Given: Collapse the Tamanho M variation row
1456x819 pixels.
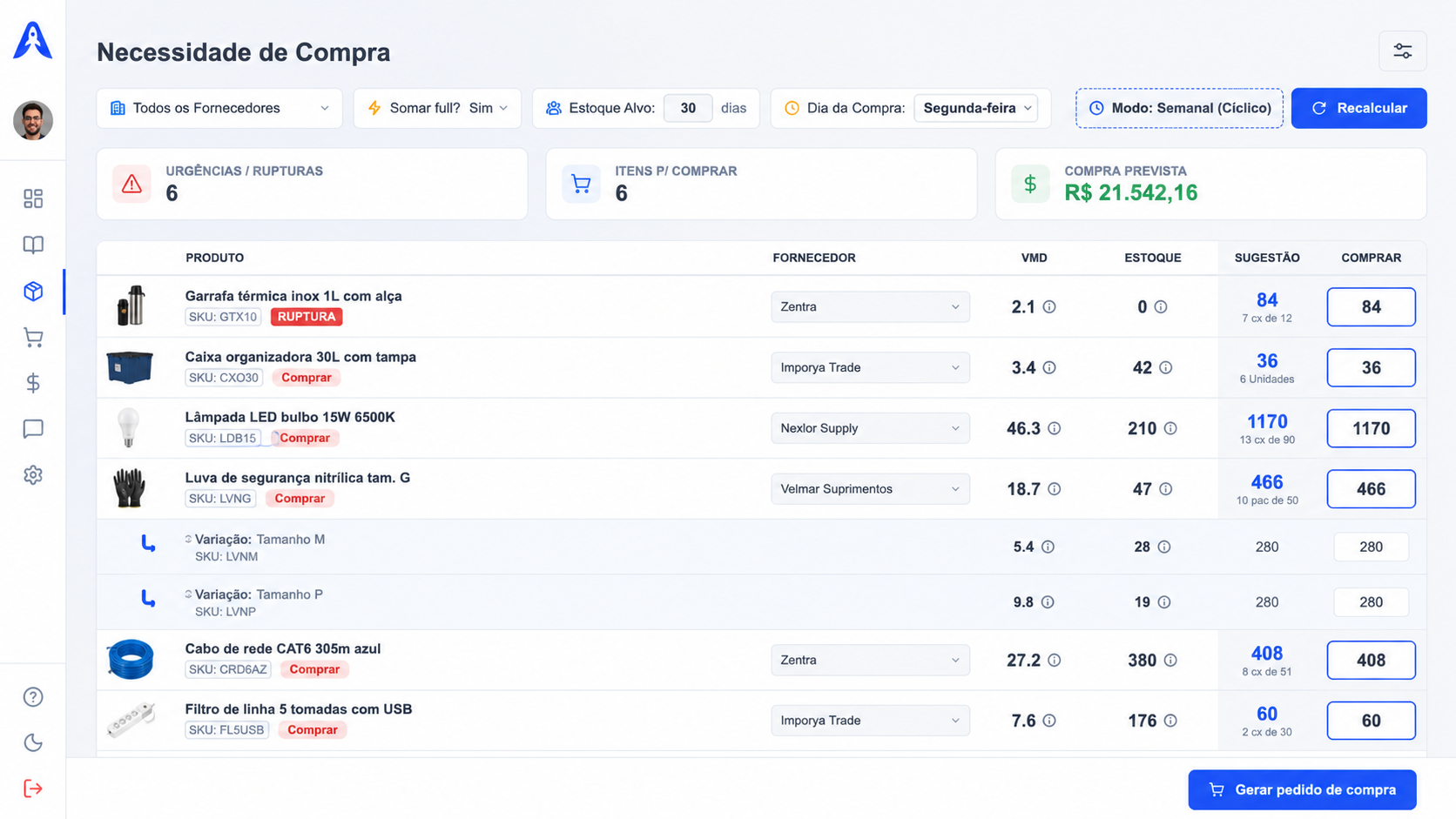Looking at the screenshot, I should coord(188,540).
